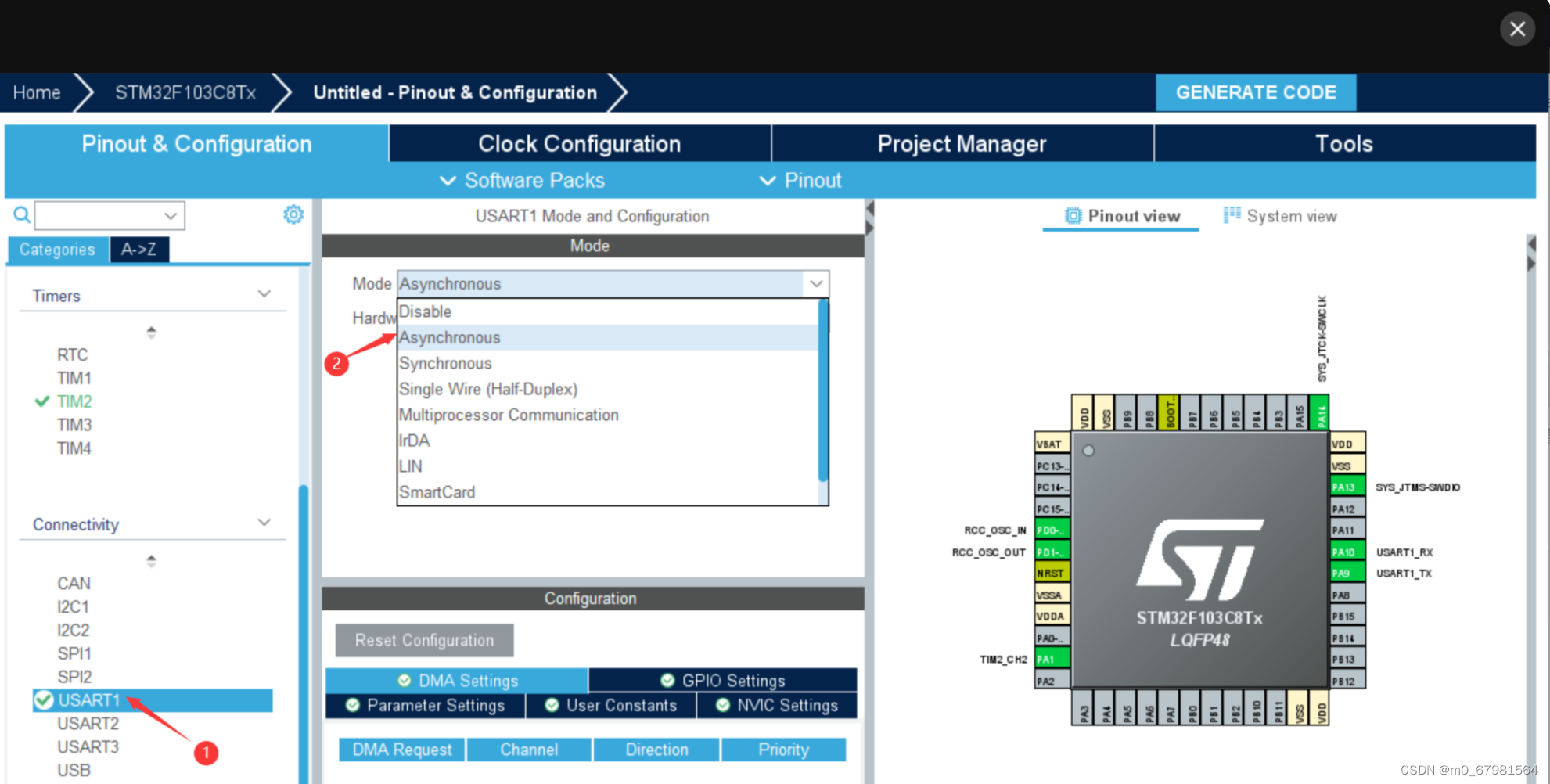The width and height of the screenshot is (1550, 784).
Task: Close the image viewer with X
Action: [1517, 30]
